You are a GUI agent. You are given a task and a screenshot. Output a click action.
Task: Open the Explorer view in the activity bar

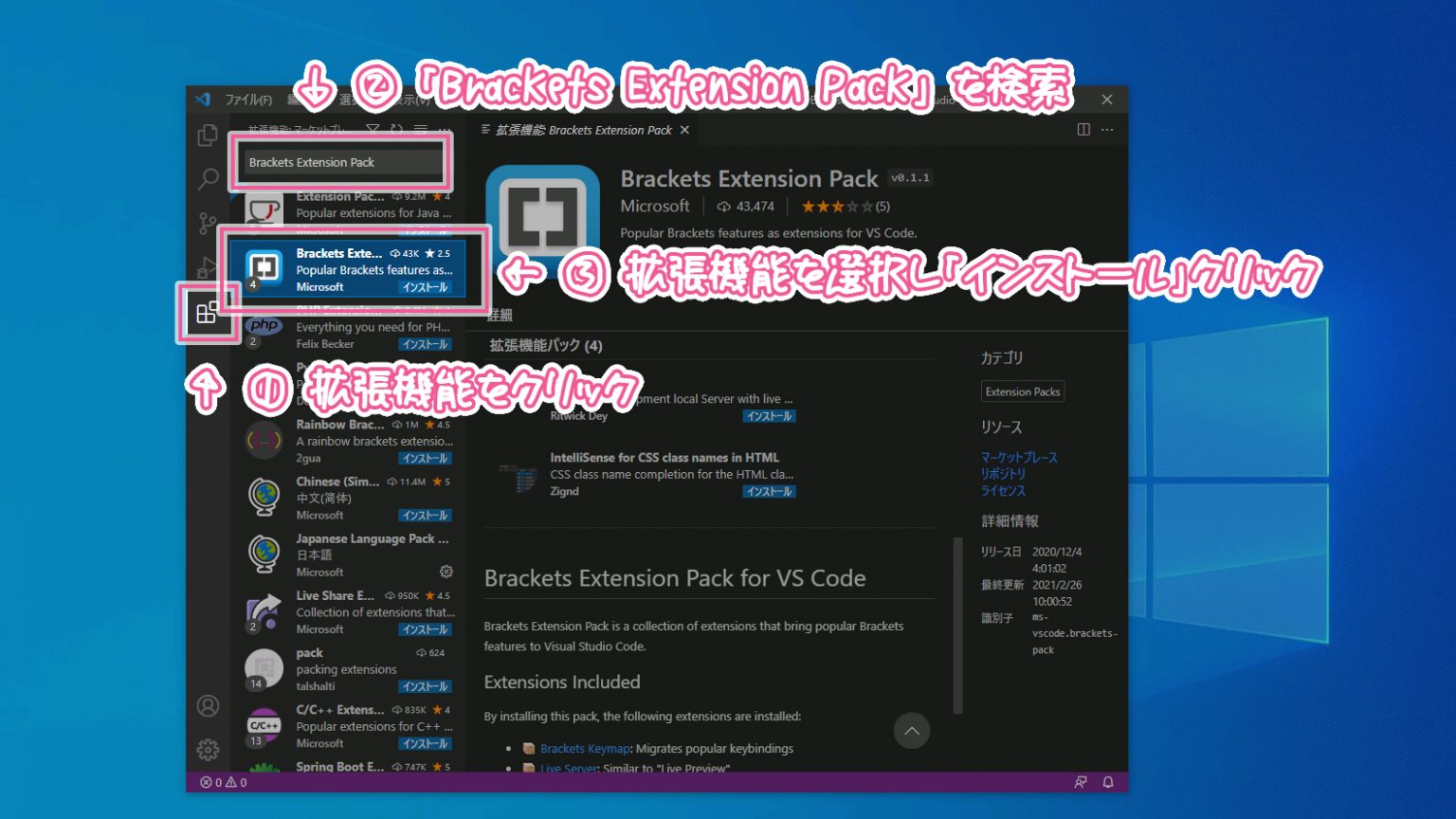(x=208, y=136)
